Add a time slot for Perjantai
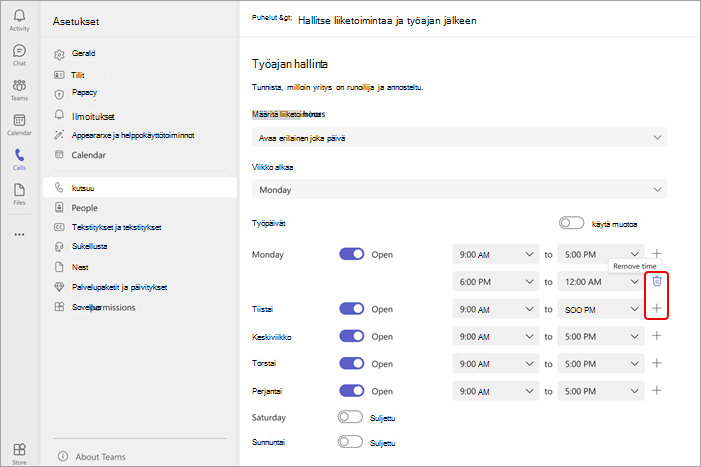 656,390
